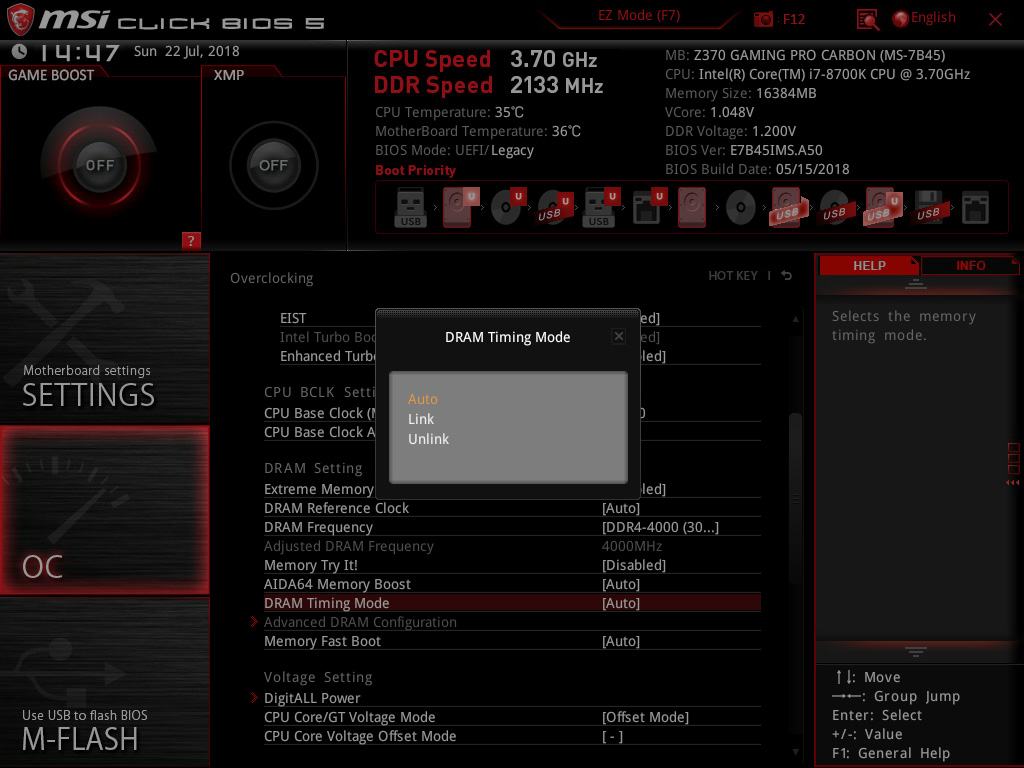Open CPU Core Voltage Offset Mode [-] value
Viewport: 1024px width, 768px height.
[x=612, y=737]
